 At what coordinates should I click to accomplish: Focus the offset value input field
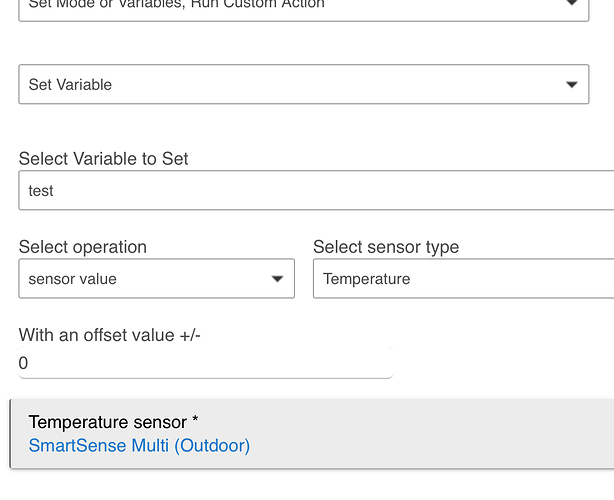point(205,364)
